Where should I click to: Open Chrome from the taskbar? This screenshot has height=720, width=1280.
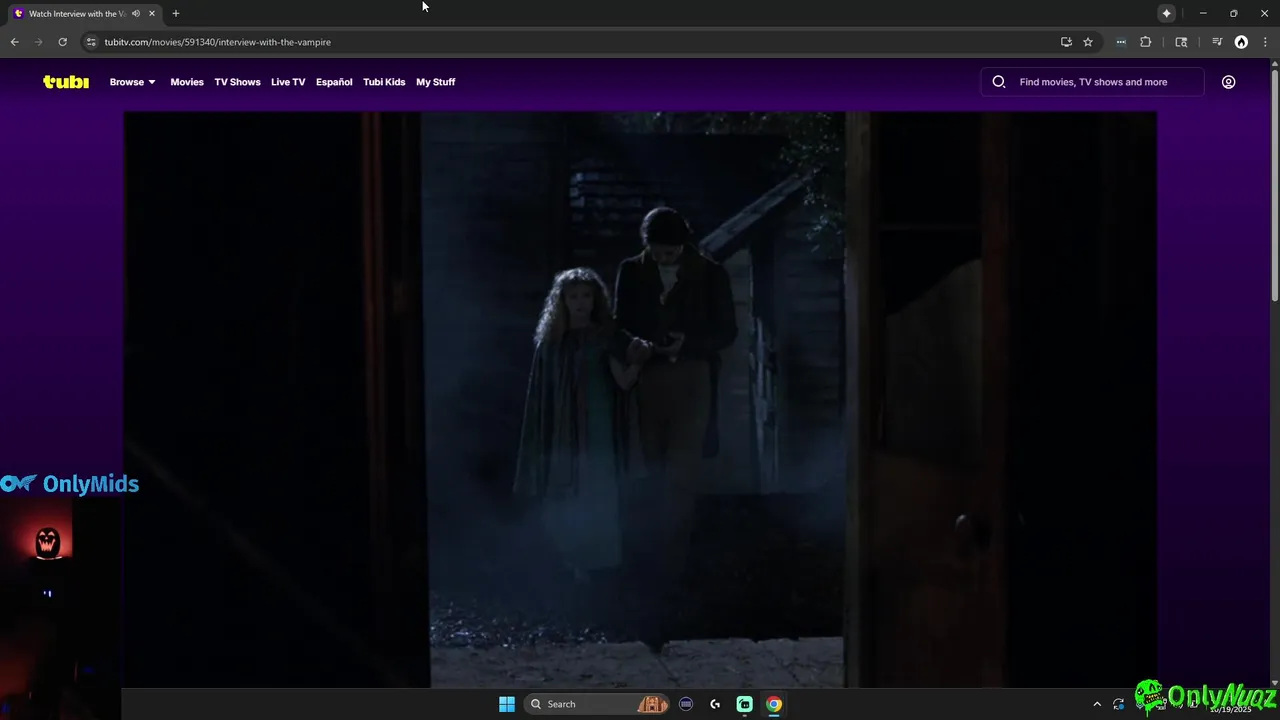pos(774,704)
